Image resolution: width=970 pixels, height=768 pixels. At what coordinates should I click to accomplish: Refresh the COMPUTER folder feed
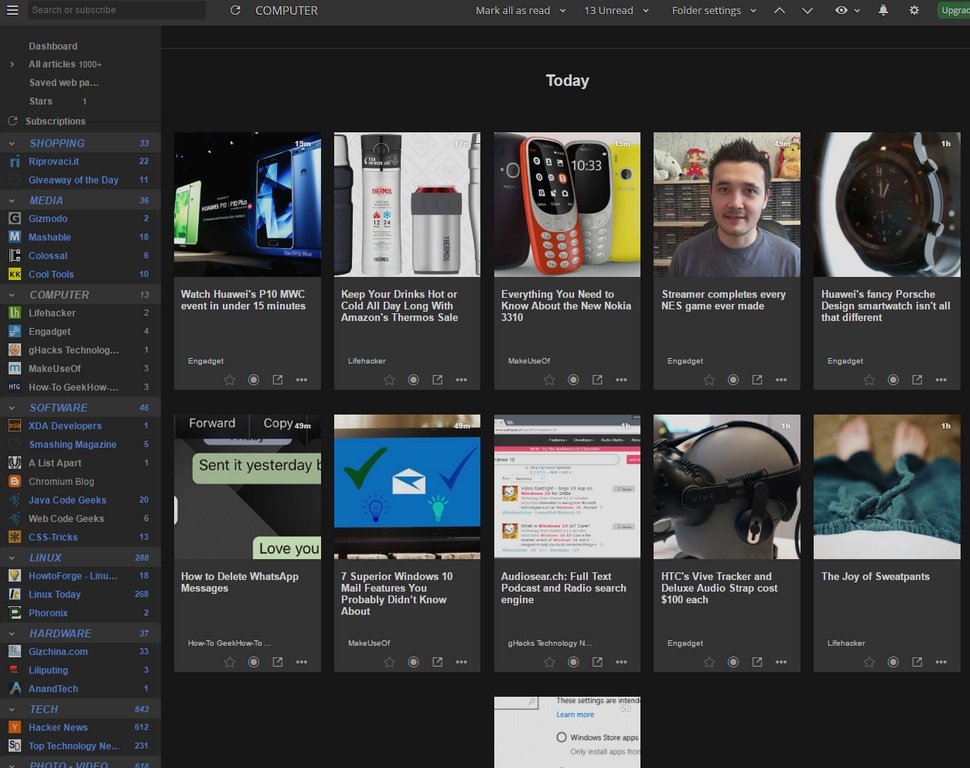(x=235, y=10)
